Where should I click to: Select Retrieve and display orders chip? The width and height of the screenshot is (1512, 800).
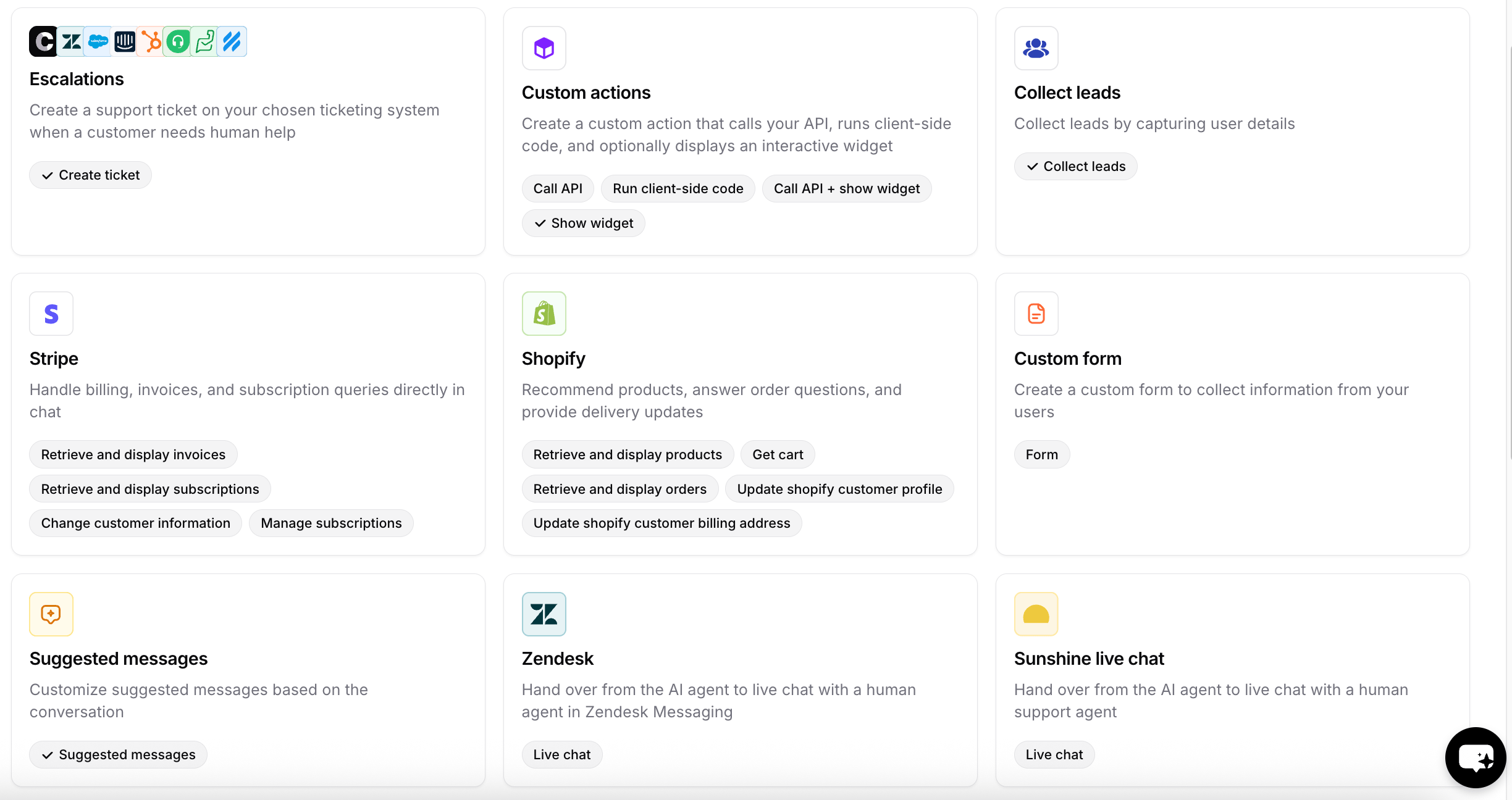[x=619, y=490]
